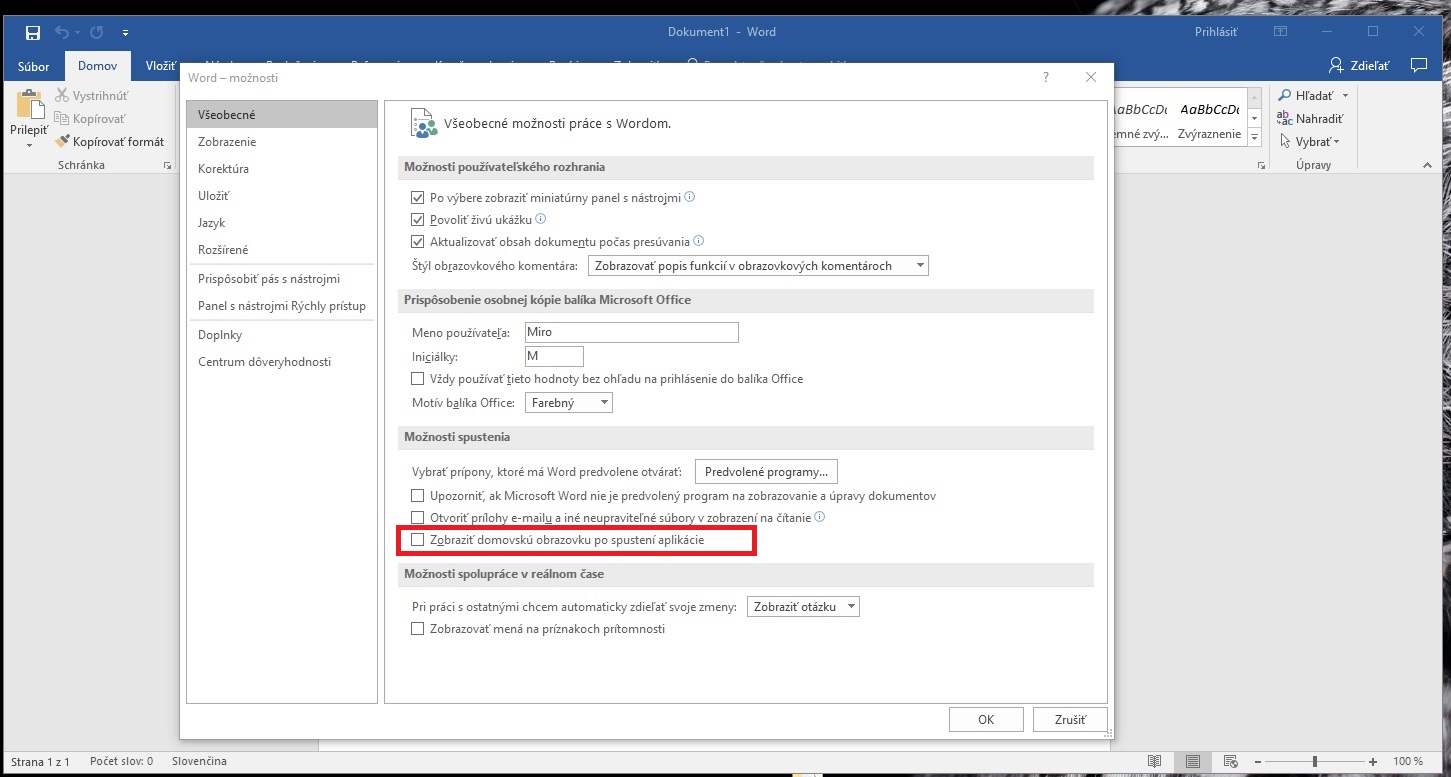Click Prihlásiť sign-in link
This screenshot has width=1451, height=777.
[1218, 32]
